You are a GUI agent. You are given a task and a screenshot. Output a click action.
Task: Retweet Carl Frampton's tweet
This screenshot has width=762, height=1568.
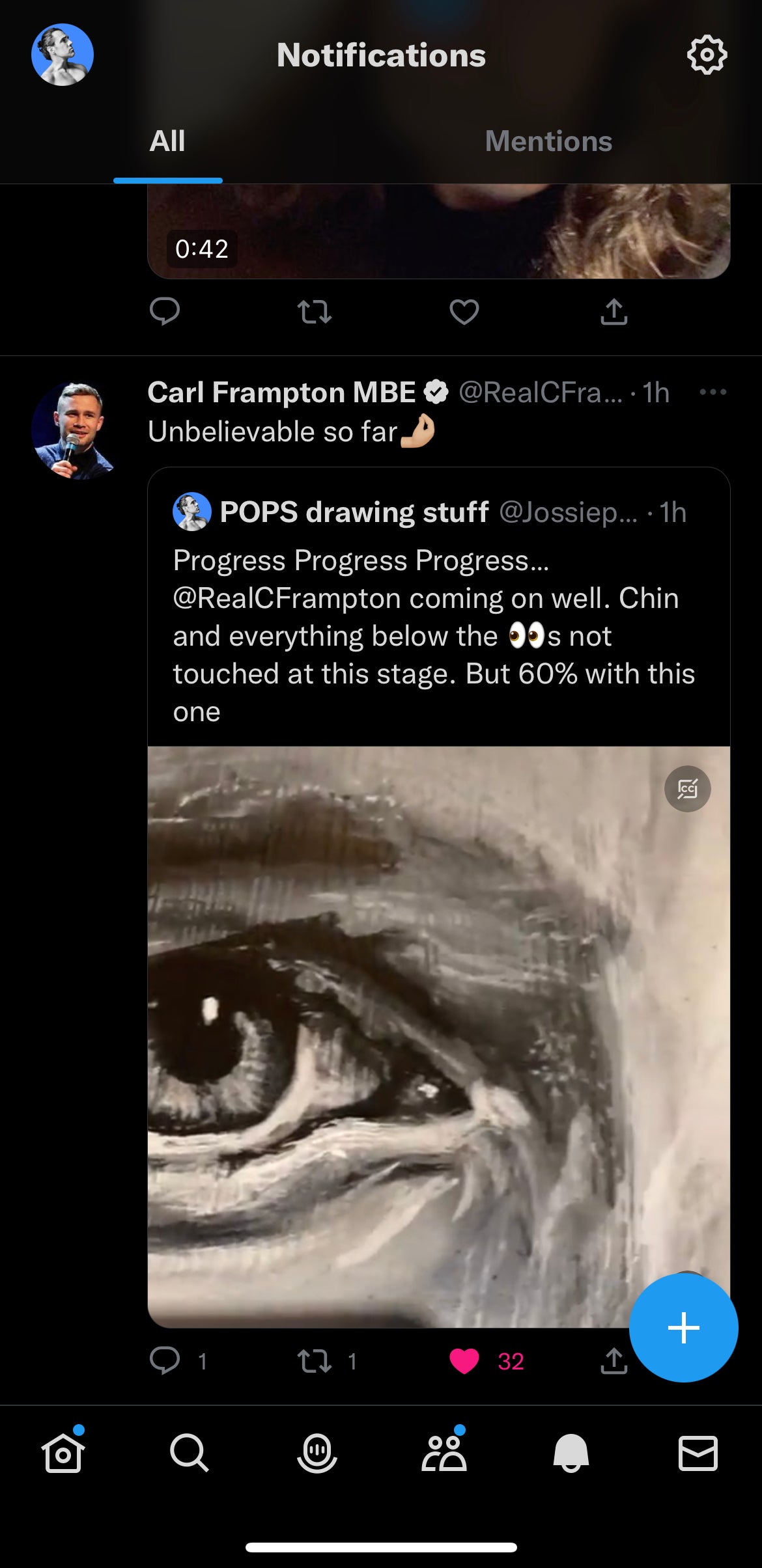315,1361
